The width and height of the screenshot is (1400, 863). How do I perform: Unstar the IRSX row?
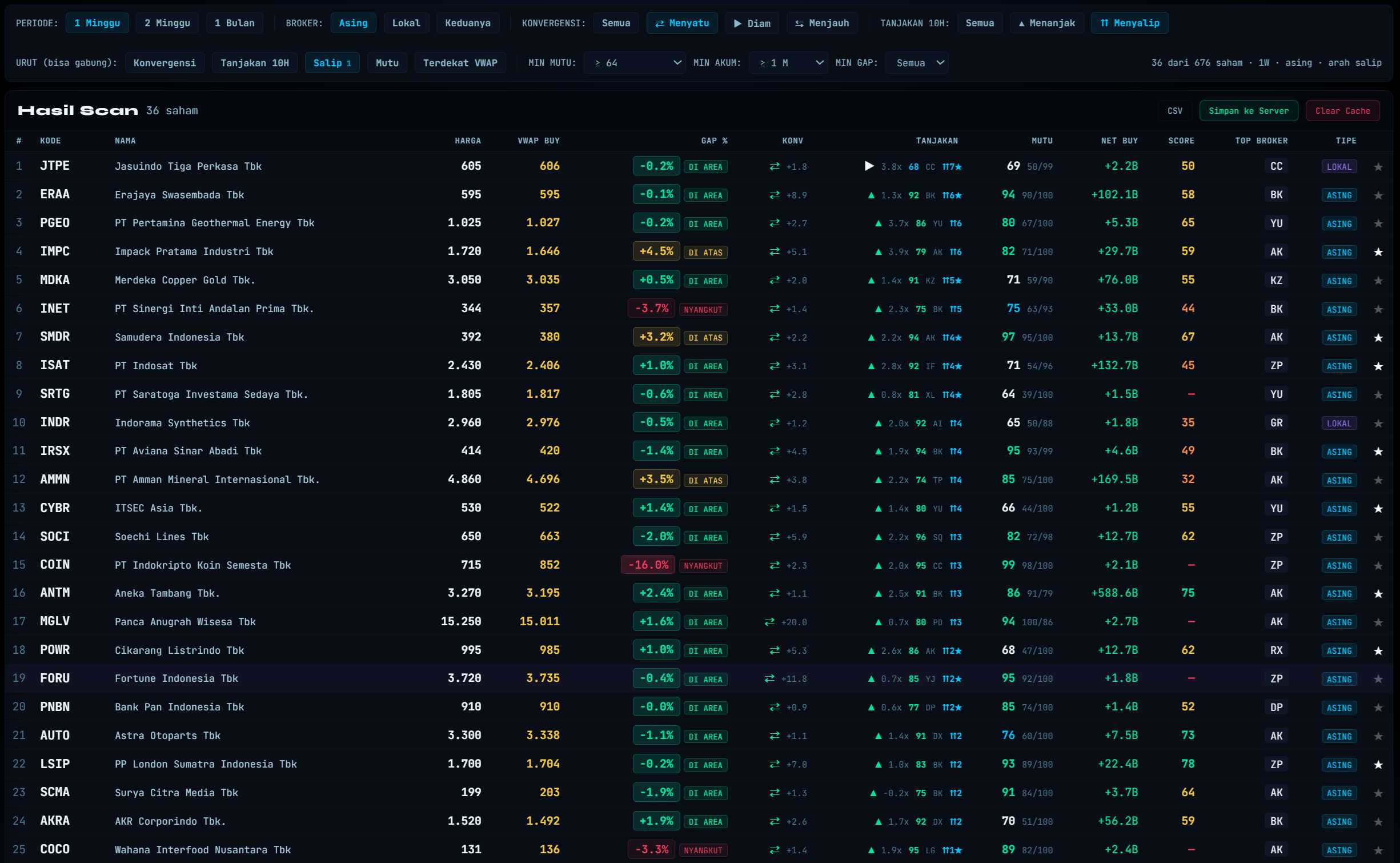[x=1378, y=452]
